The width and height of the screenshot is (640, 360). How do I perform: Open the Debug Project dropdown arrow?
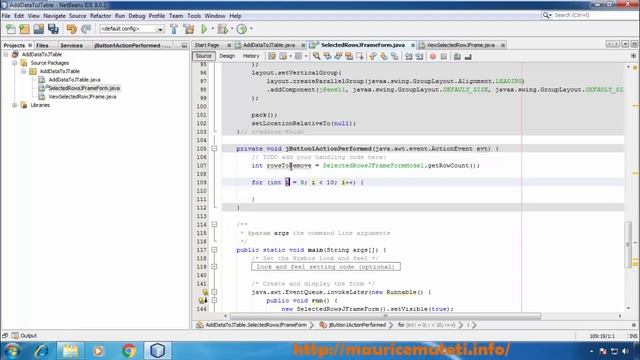point(232,29)
